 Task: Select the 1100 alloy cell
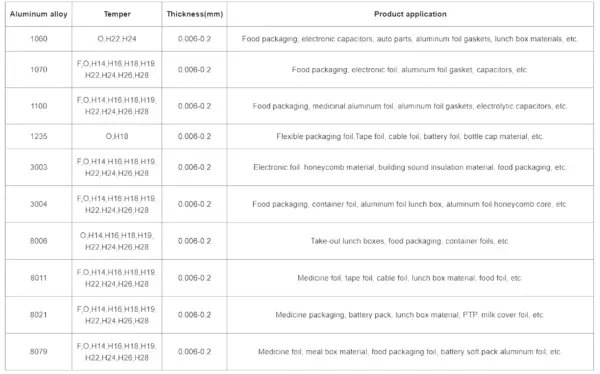pos(39,106)
